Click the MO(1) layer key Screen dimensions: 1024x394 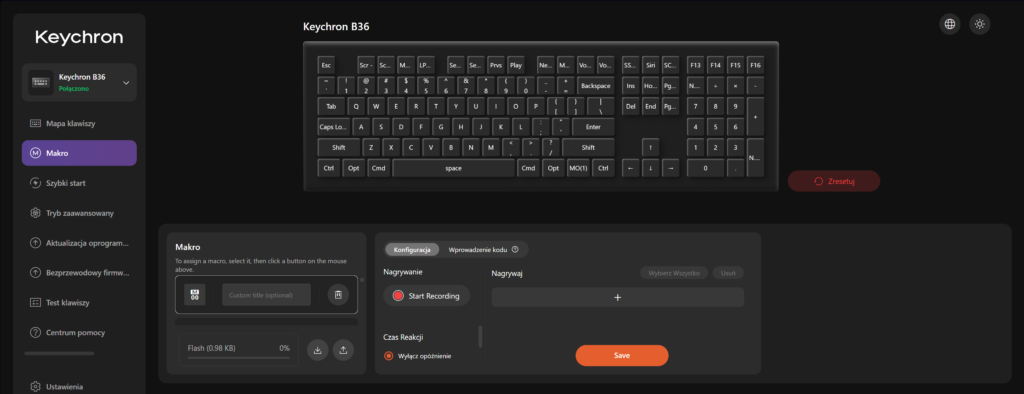[578, 168]
